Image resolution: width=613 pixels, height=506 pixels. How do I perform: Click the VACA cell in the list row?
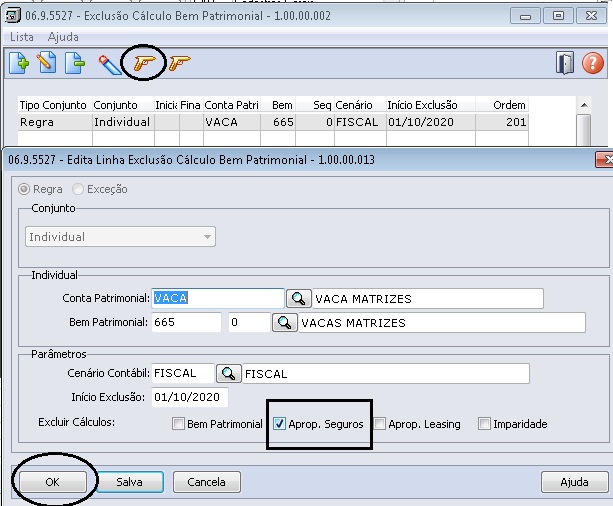232,122
